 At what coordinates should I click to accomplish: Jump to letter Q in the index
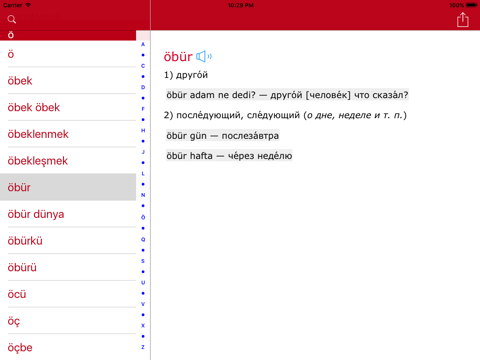pos(143,239)
